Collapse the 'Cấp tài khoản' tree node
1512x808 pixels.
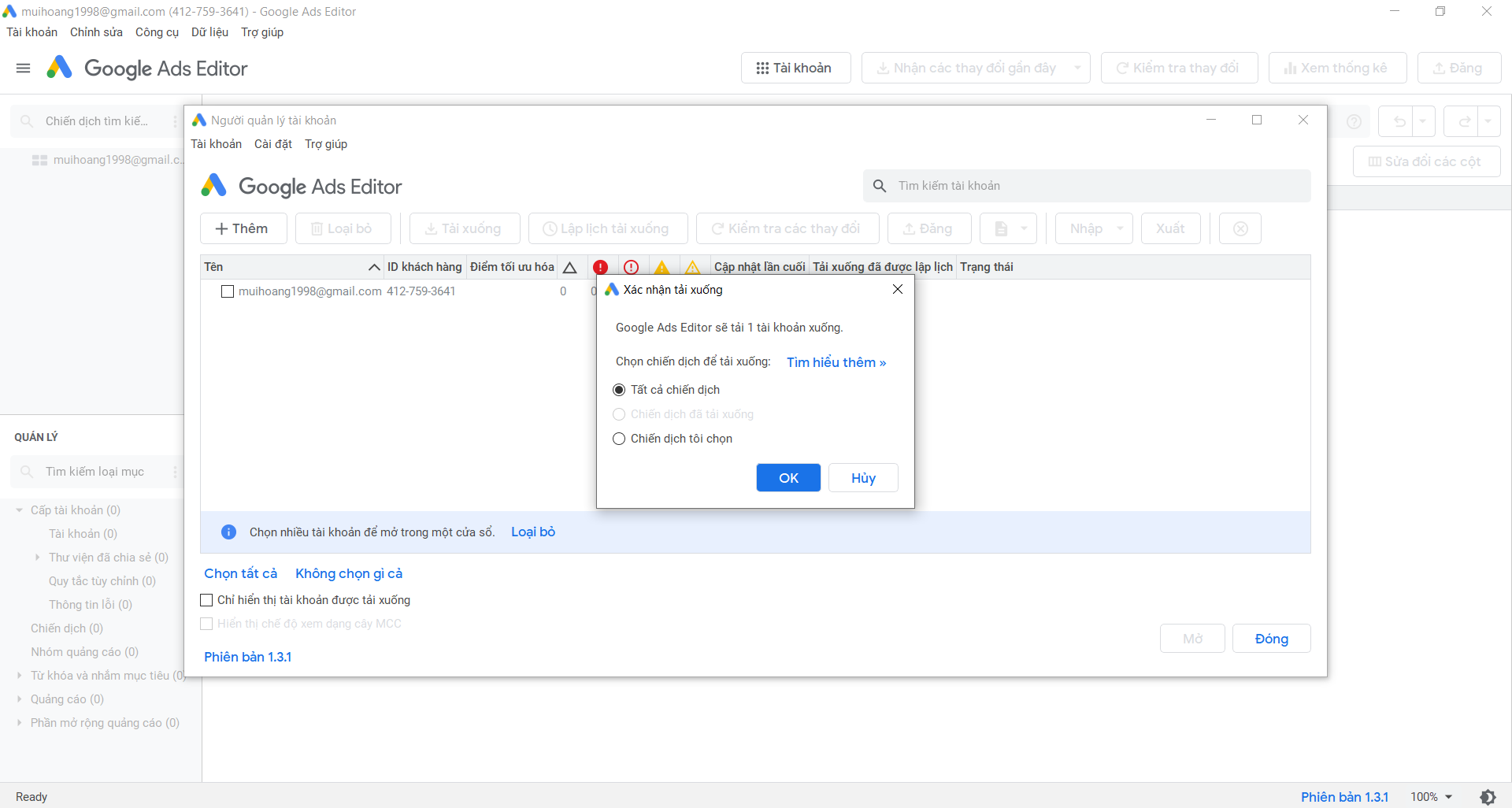[20, 510]
